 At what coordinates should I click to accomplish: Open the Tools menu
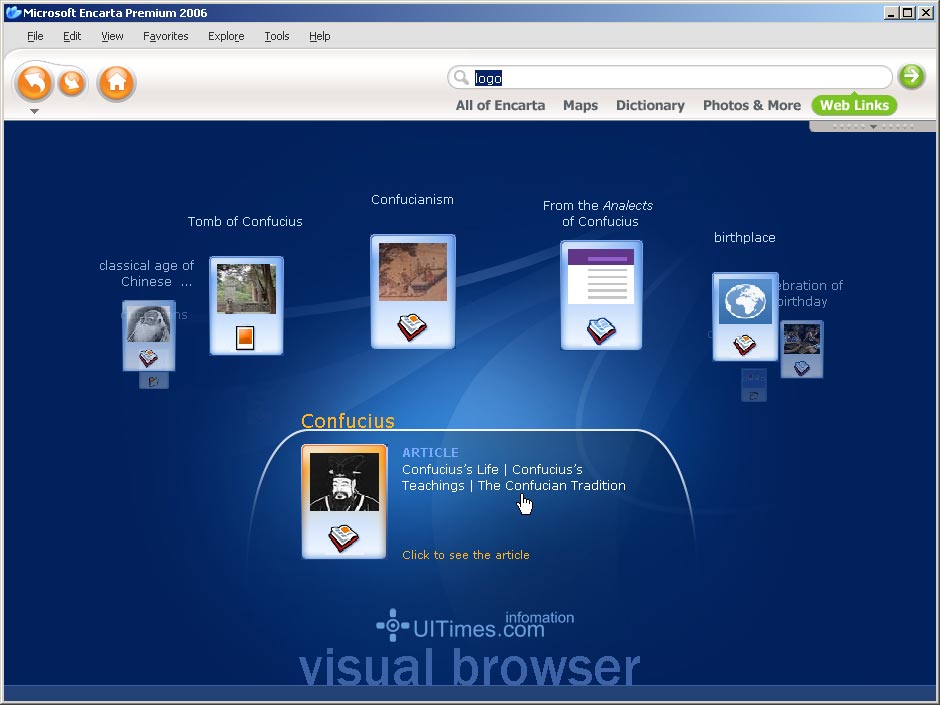[277, 36]
